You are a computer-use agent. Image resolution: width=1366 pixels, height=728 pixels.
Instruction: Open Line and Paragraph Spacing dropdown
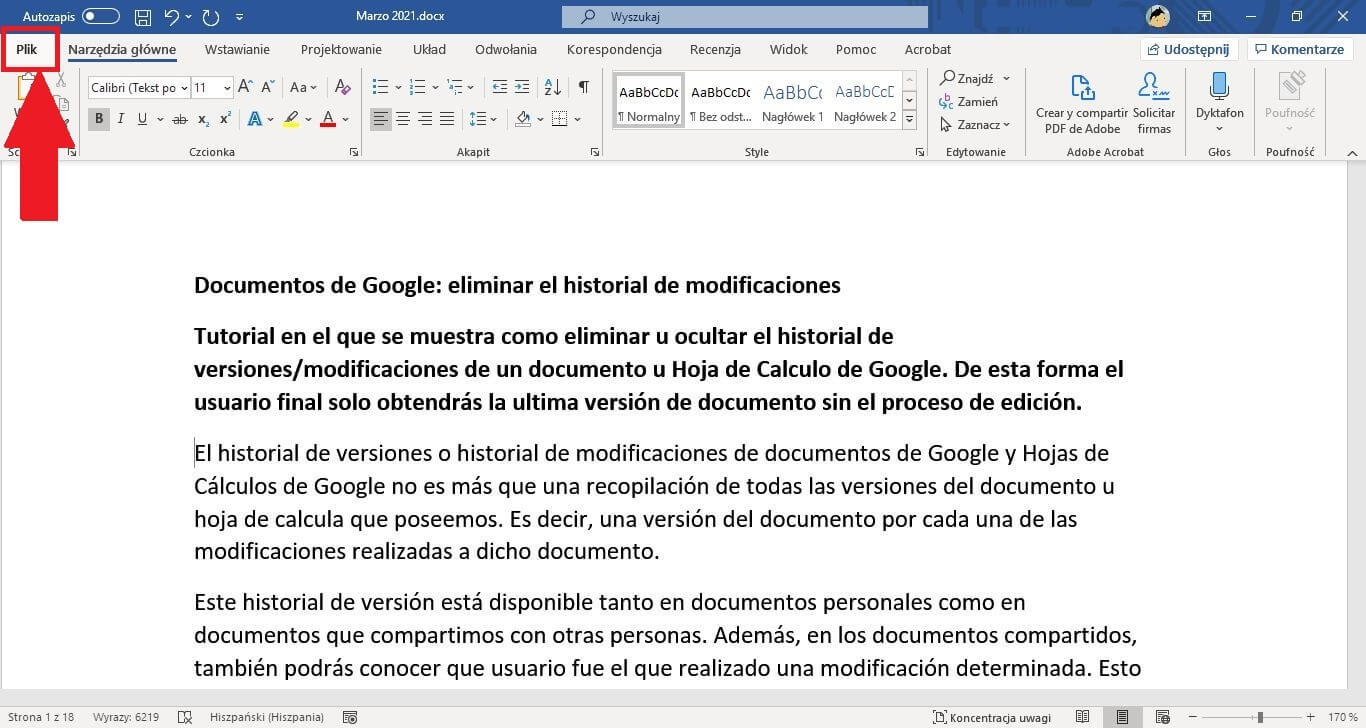(482, 119)
